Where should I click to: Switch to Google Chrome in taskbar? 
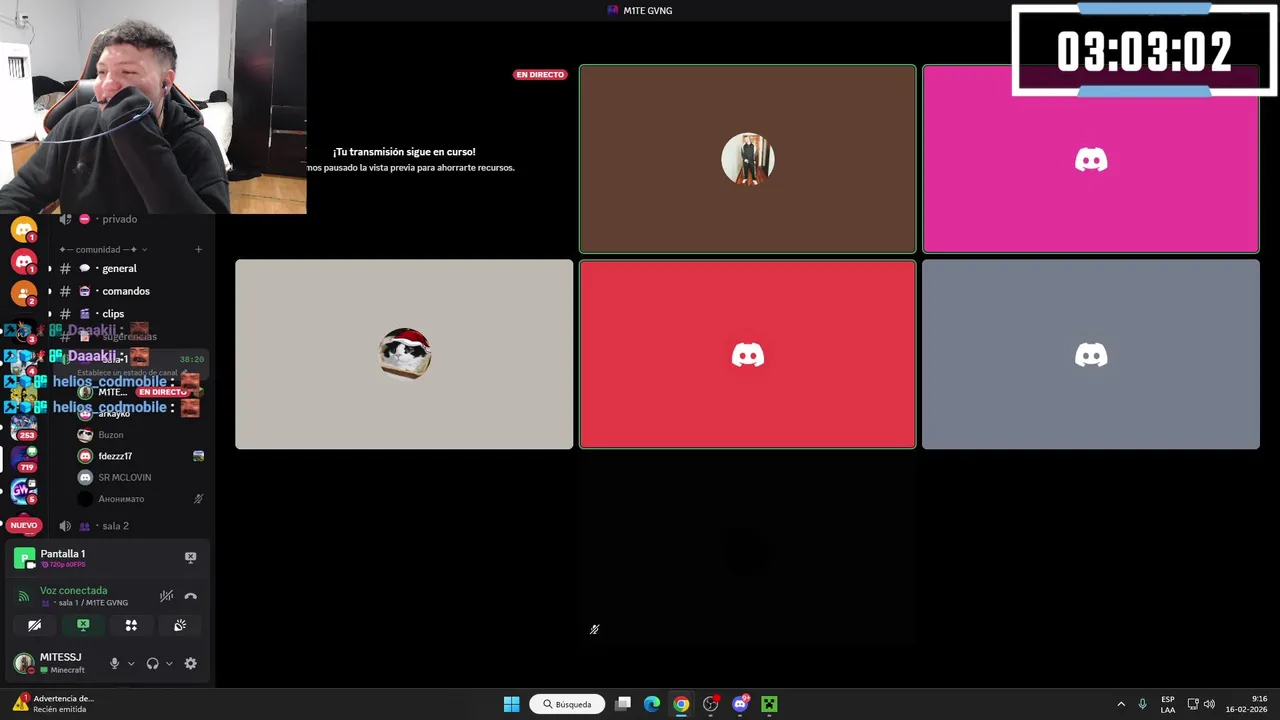[x=681, y=704]
